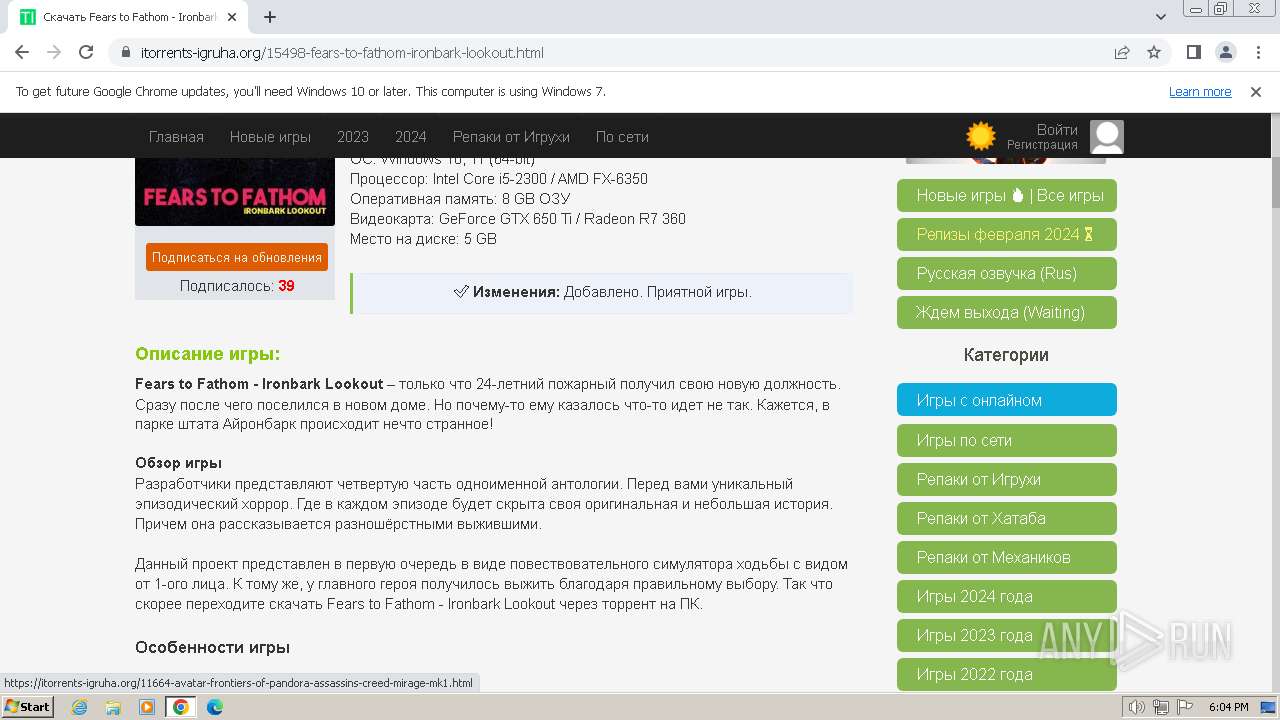
Task: Click the Категории sidebar heading
Action: (1006, 355)
